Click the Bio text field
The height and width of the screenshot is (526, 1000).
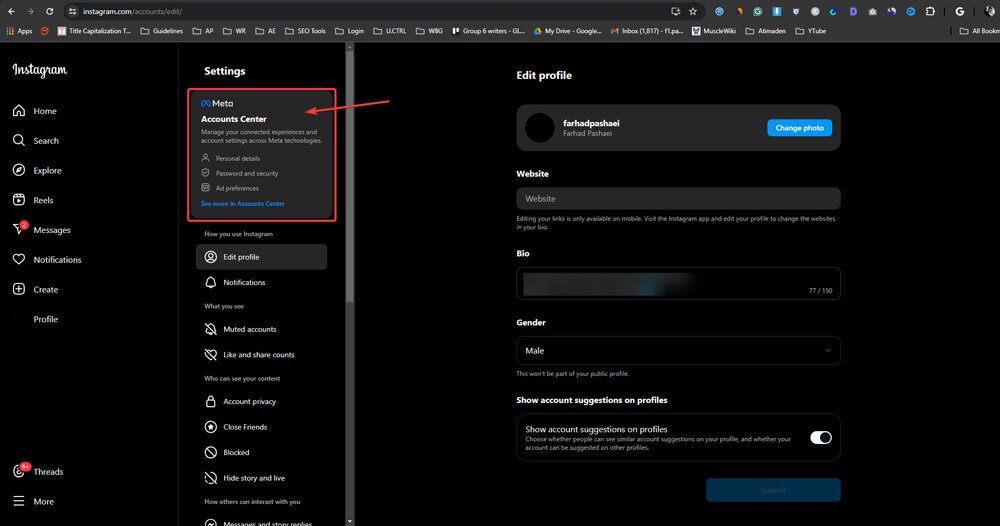click(678, 284)
